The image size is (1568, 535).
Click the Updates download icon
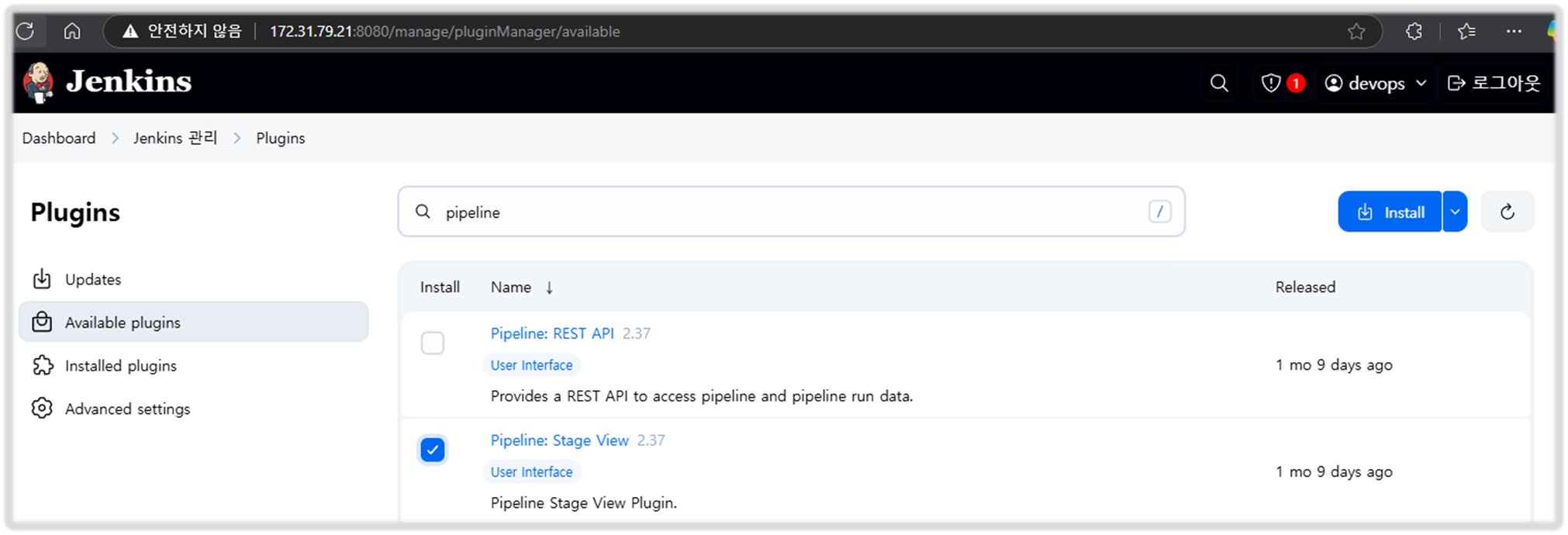pos(42,279)
